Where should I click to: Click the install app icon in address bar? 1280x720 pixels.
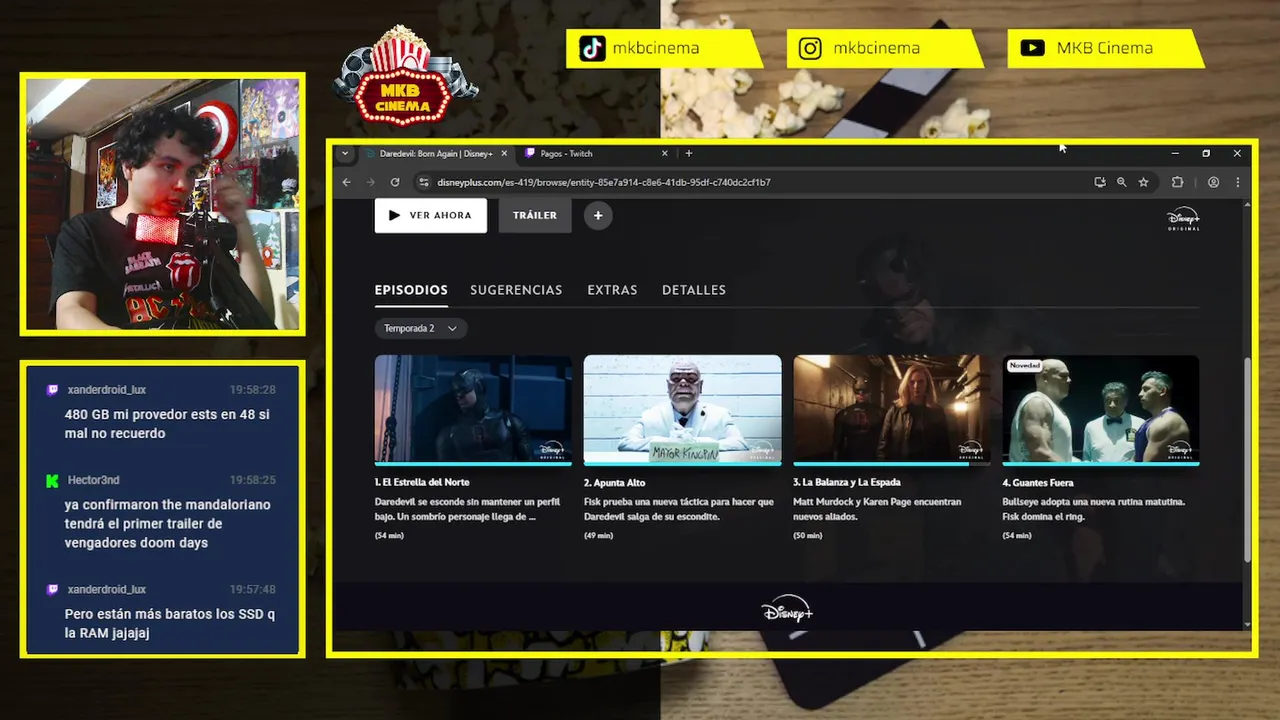coord(1100,182)
